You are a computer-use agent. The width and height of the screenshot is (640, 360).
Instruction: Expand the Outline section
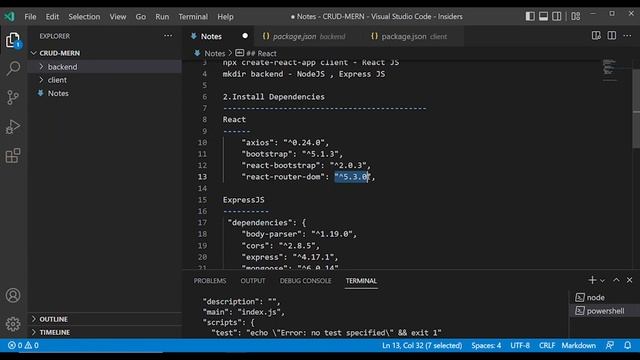tap(104, 319)
